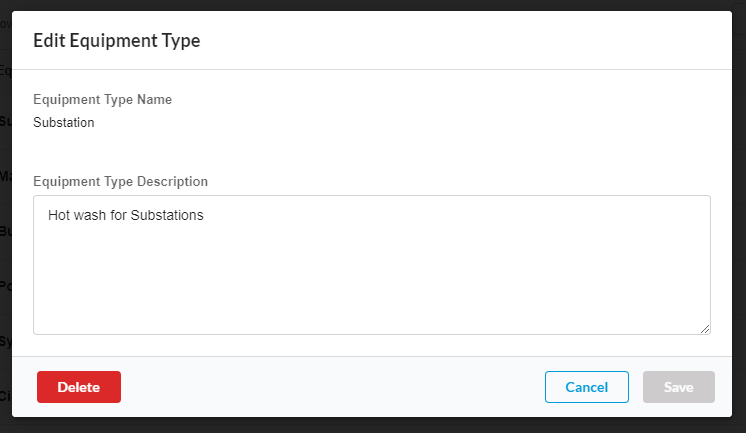Click the grey Save button
The height and width of the screenshot is (433, 746).
679,387
